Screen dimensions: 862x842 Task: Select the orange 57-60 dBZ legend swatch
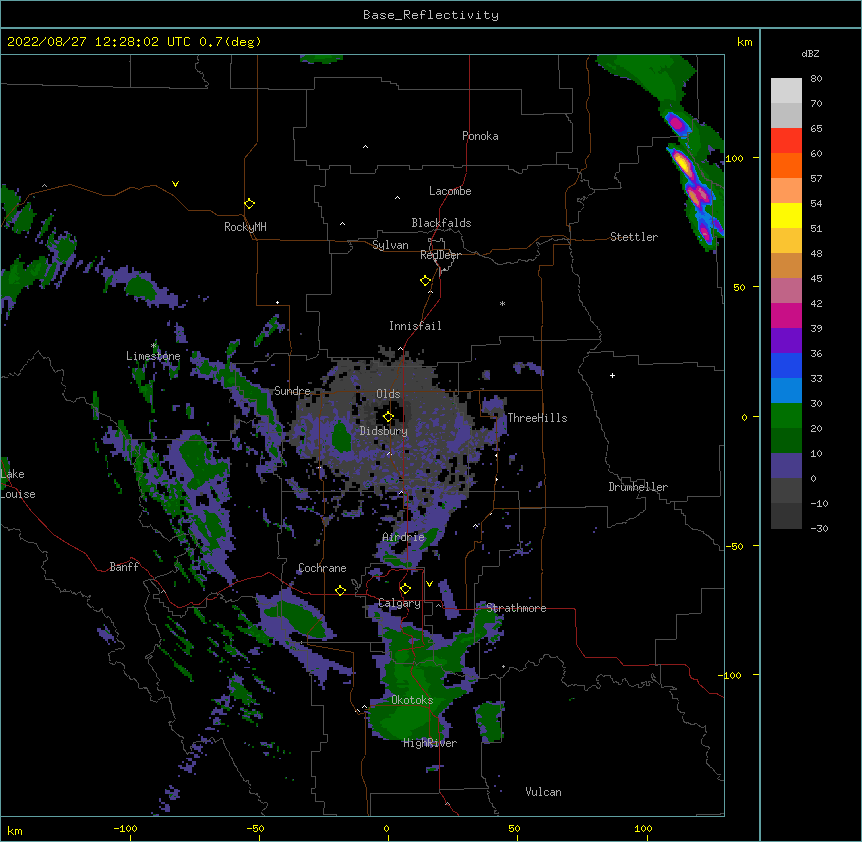pyautogui.click(x=786, y=165)
